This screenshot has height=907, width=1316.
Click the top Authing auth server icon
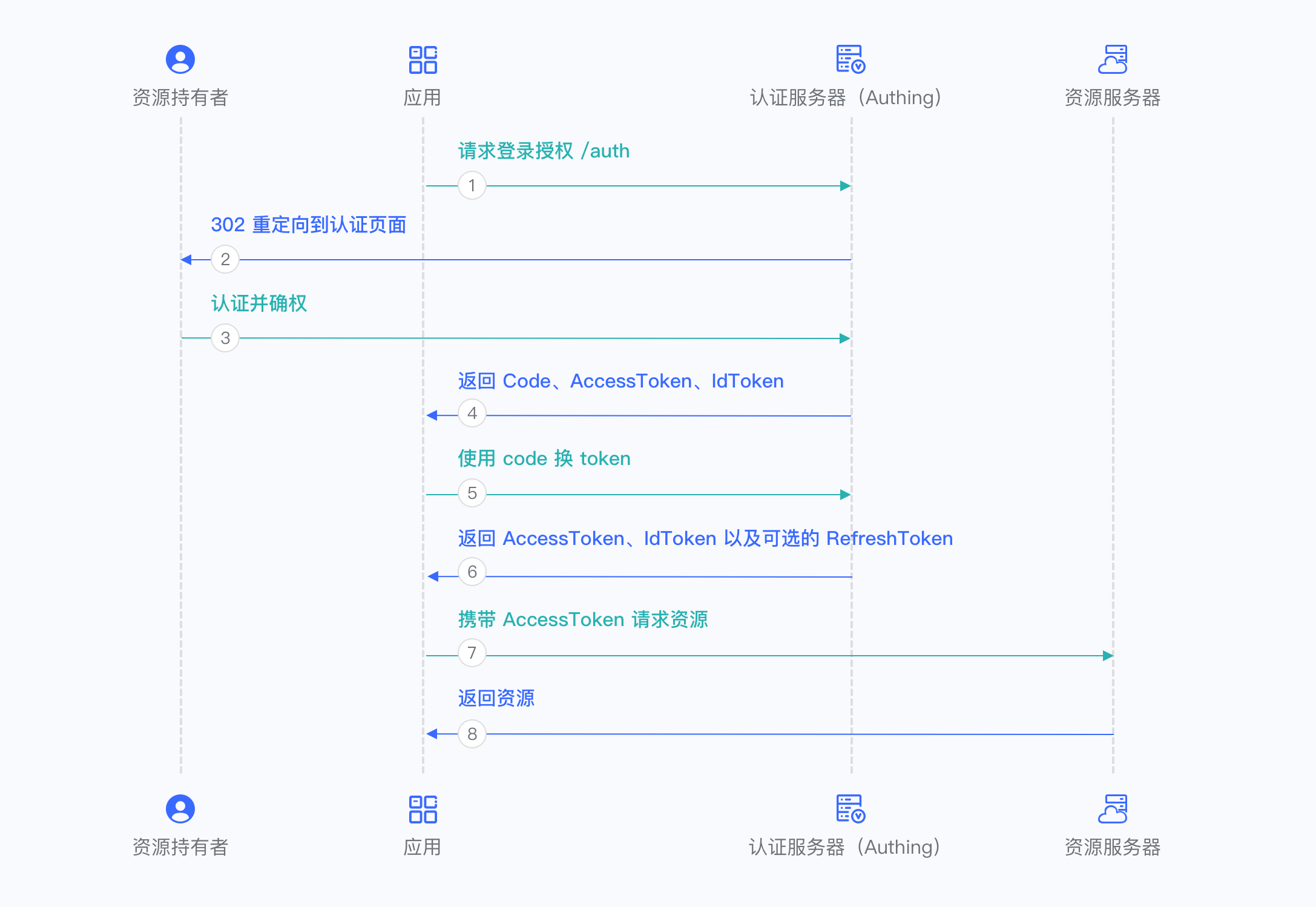click(850, 59)
